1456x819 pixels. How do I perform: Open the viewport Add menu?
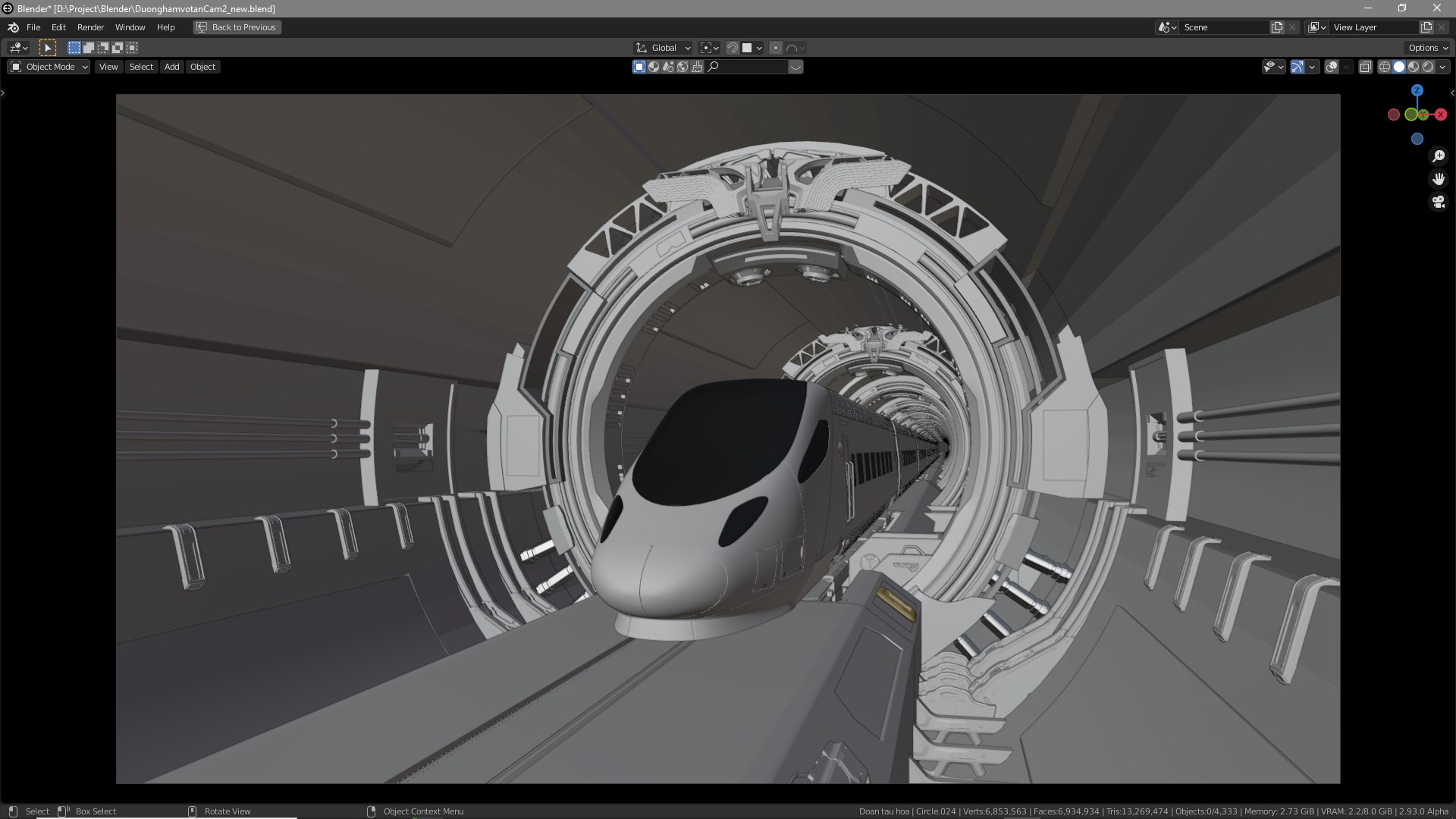pyautogui.click(x=172, y=67)
